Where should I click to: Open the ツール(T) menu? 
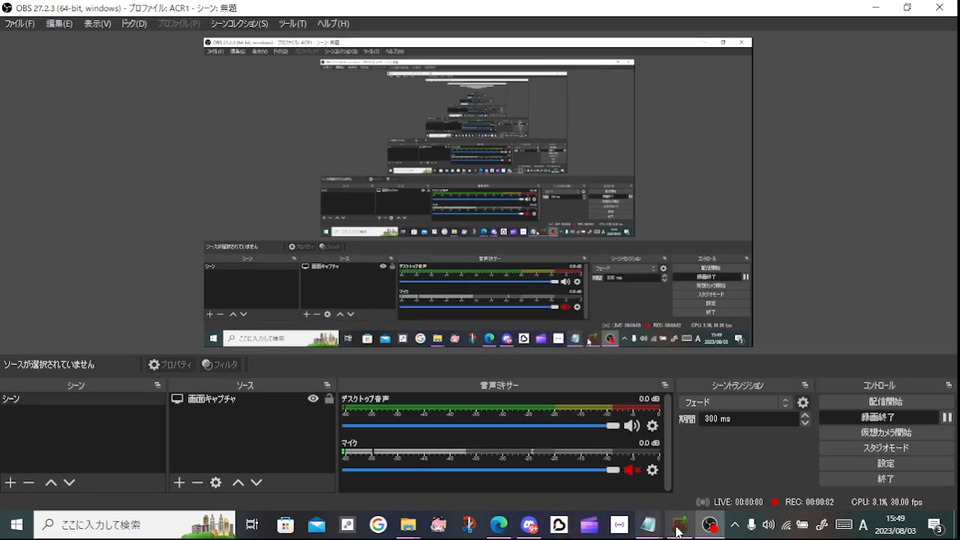292,24
